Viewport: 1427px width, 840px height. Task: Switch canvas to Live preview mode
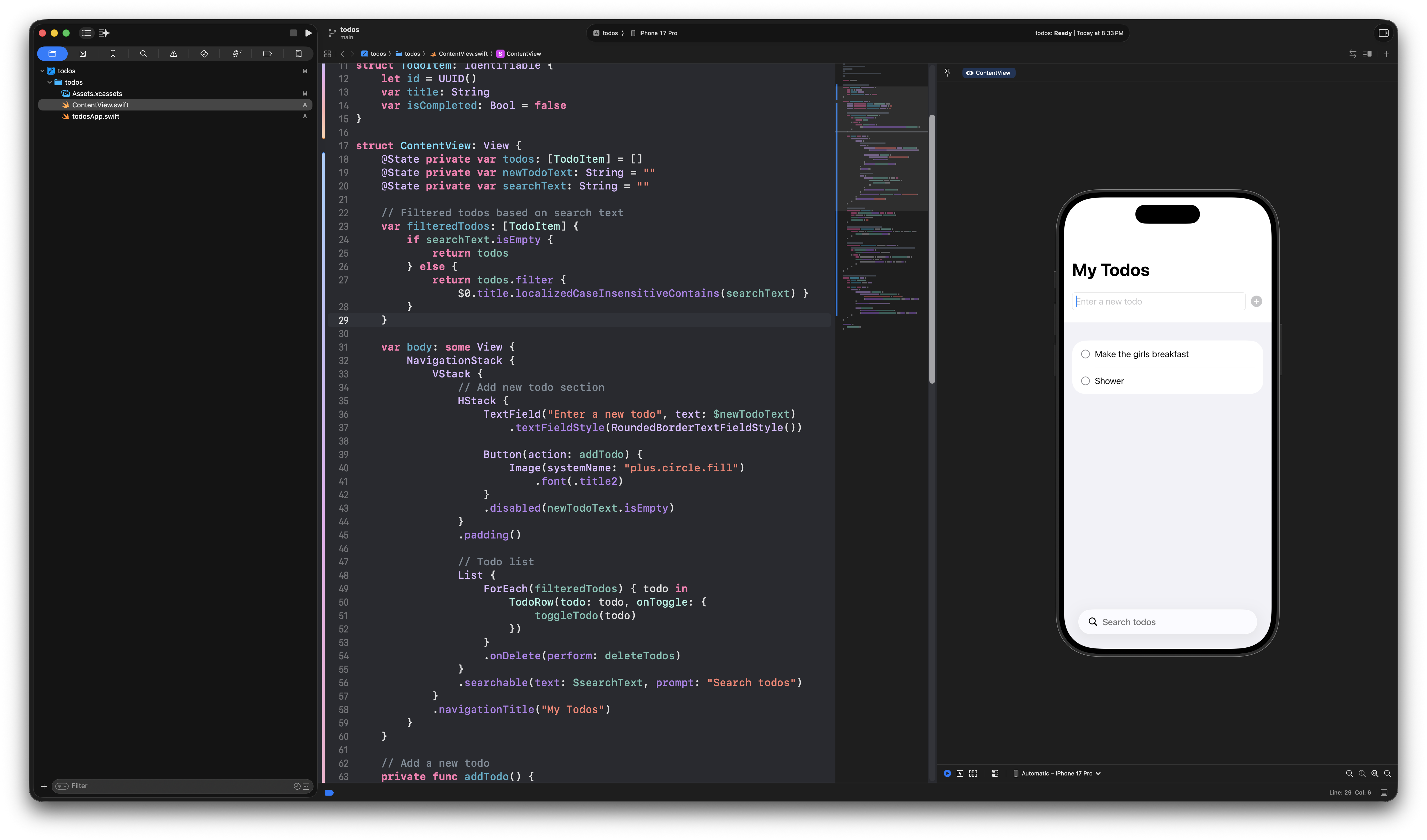[947, 774]
